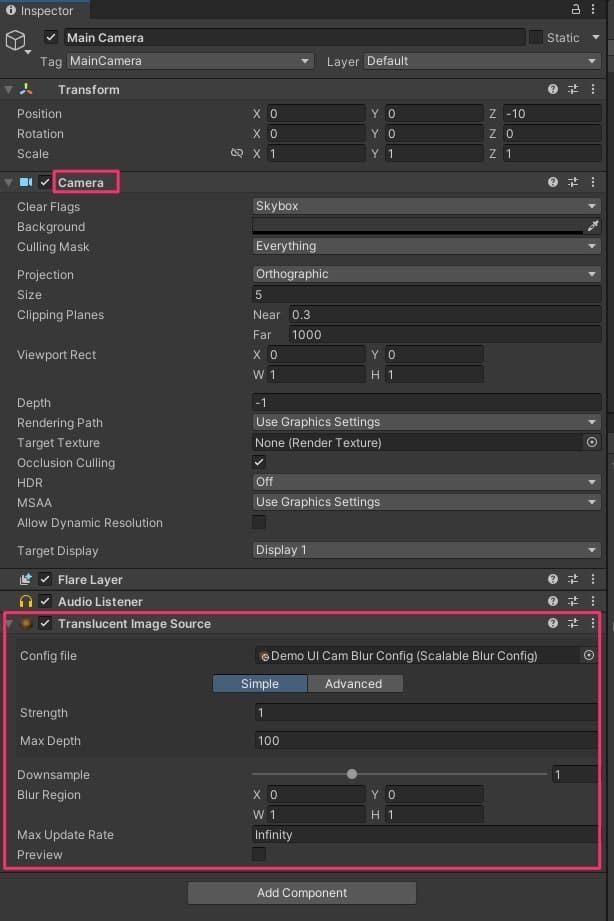Open Flare Layer presets icon
This screenshot has width=614, height=921.
pyautogui.click(x=573, y=579)
